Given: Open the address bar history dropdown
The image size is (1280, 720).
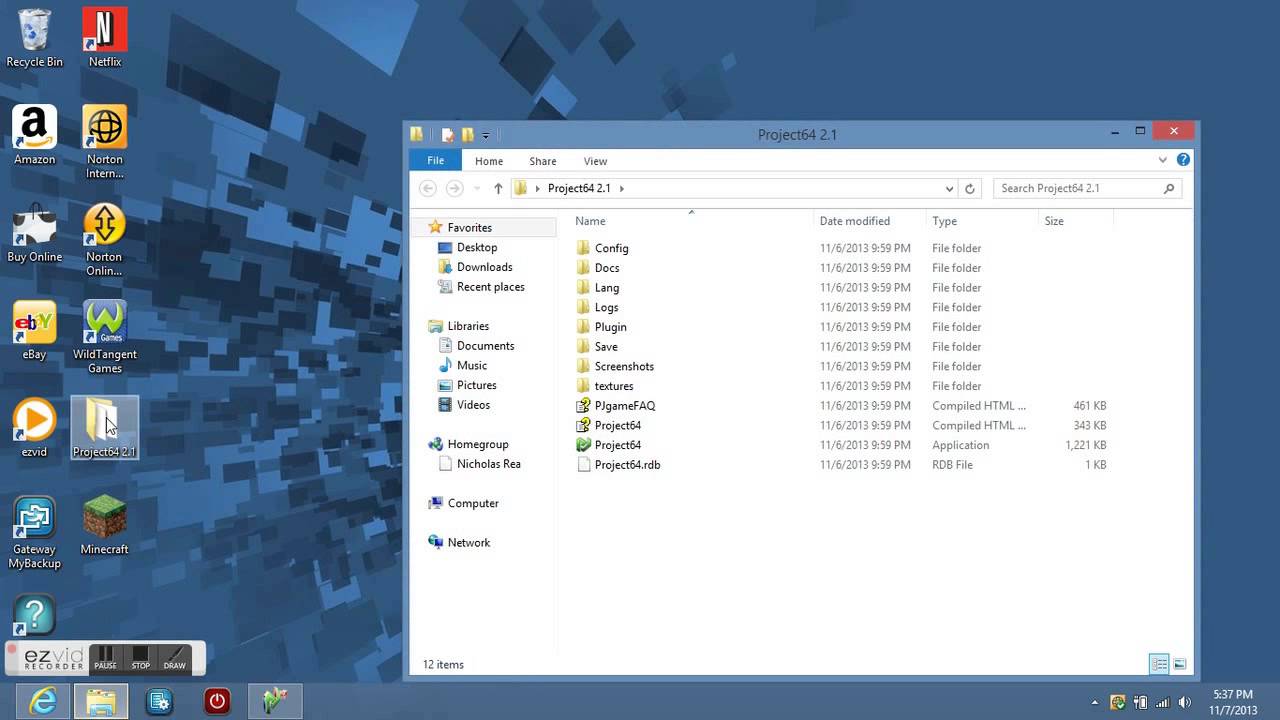Looking at the screenshot, I should (949, 188).
